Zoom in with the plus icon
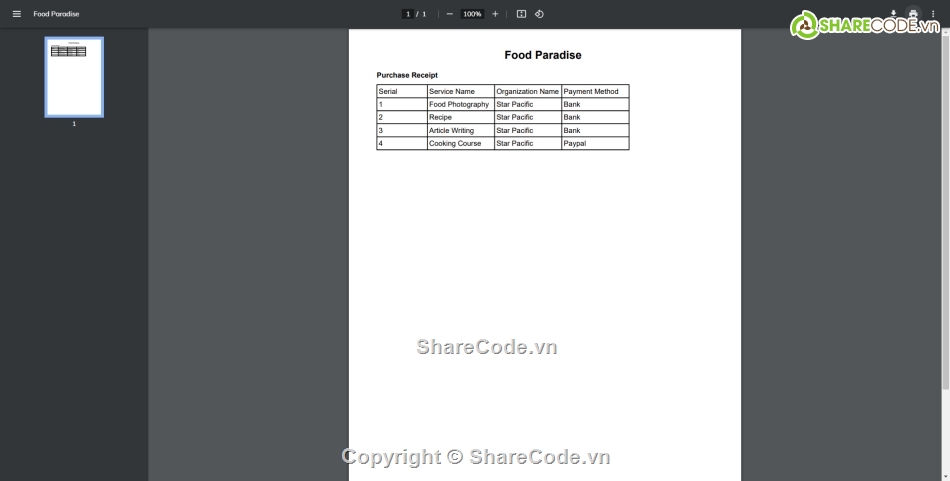Viewport: 950px width, 481px height. 495,14
